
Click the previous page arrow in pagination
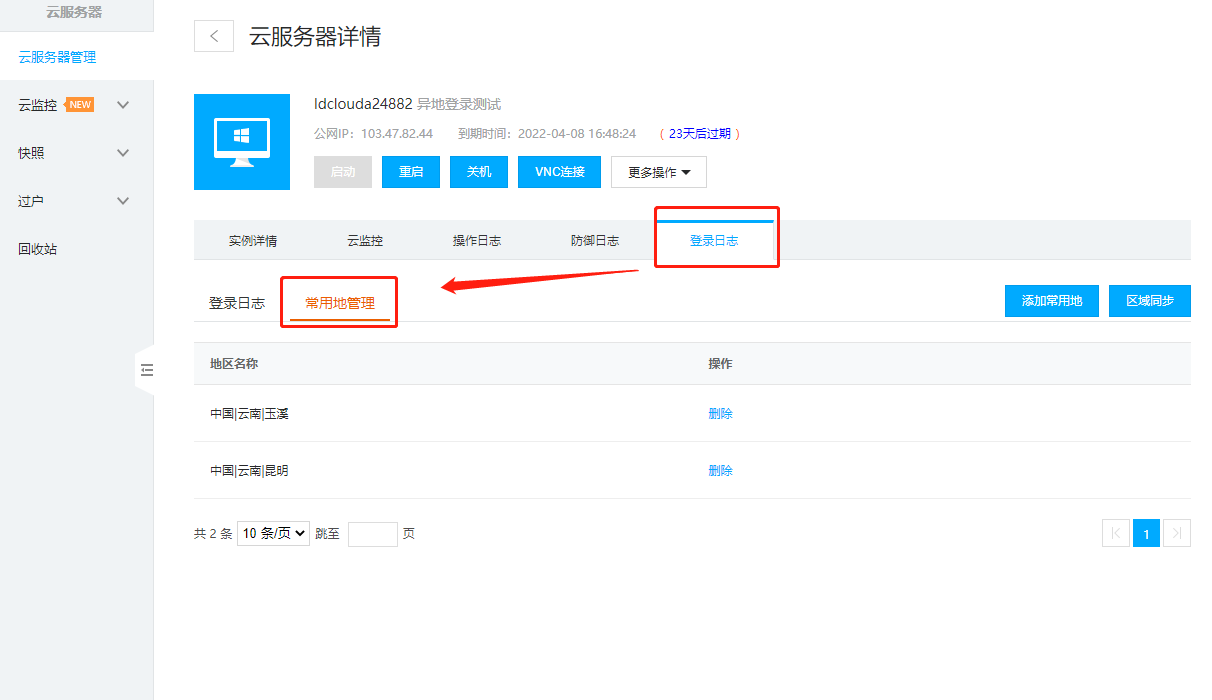pyautogui.click(x=1115, y=533)
